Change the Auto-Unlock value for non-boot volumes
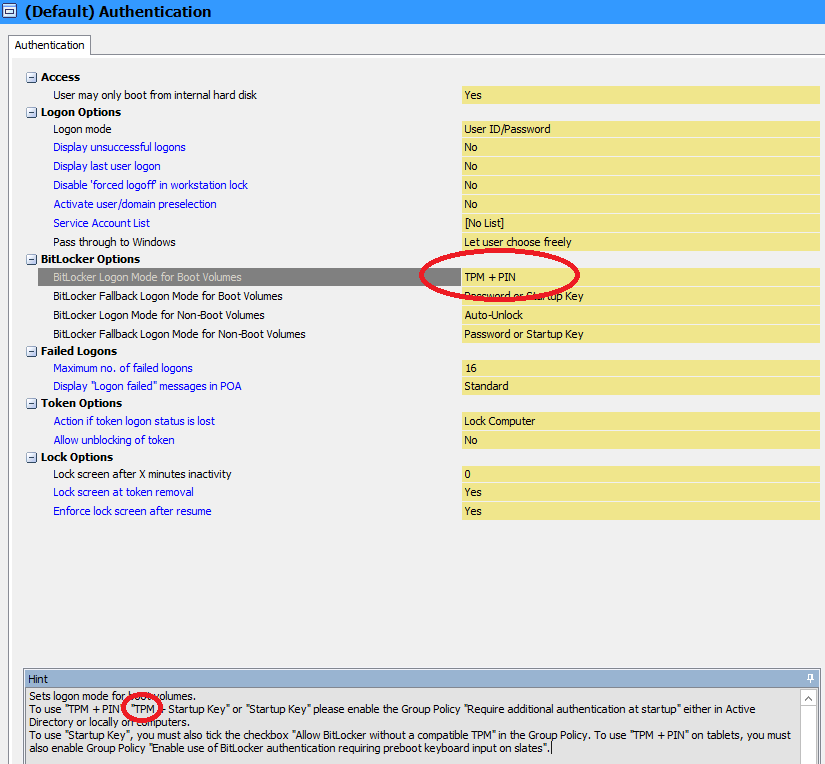 640,315
